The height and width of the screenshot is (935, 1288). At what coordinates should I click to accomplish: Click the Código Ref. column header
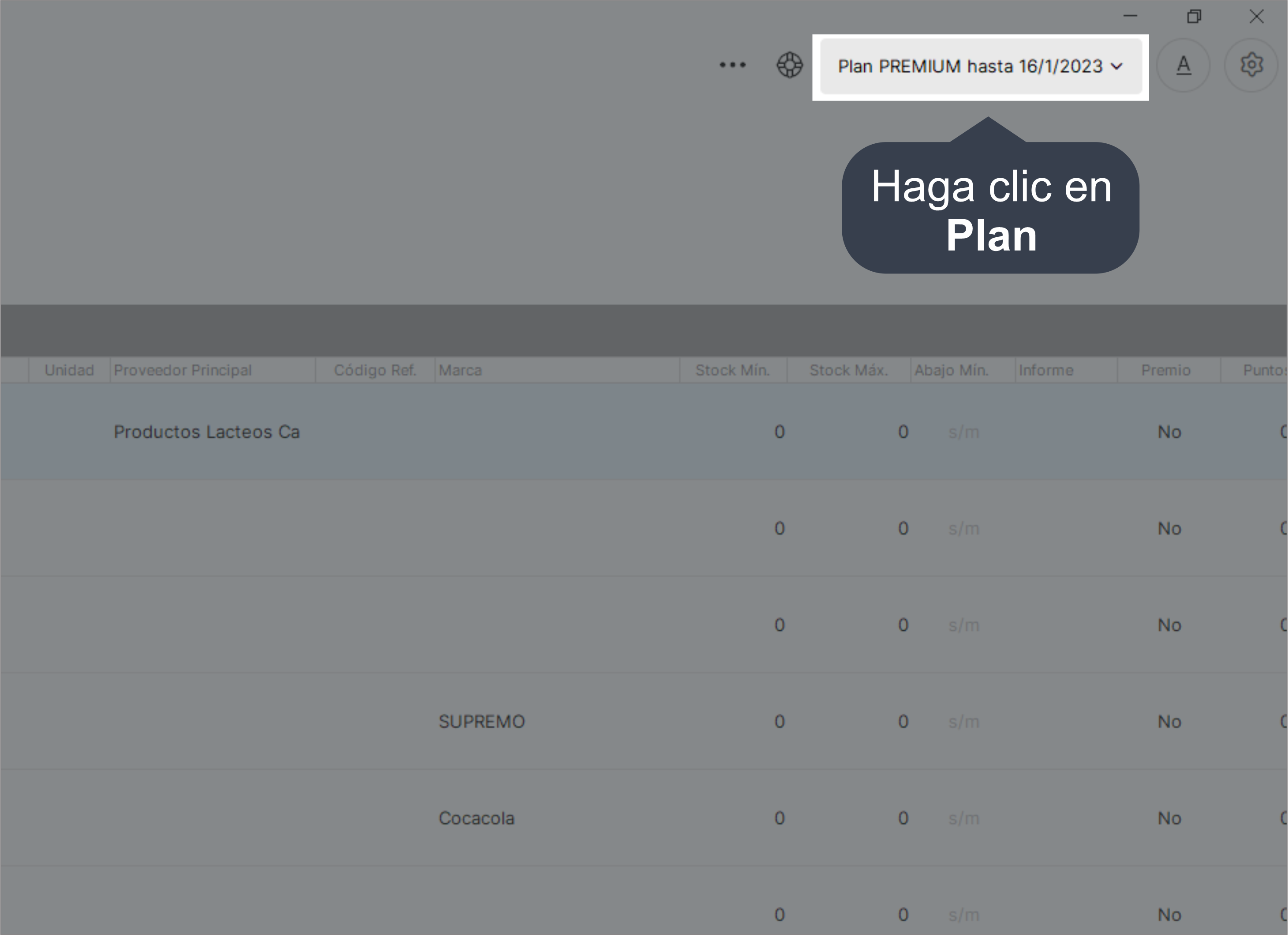tap(375, 370)
